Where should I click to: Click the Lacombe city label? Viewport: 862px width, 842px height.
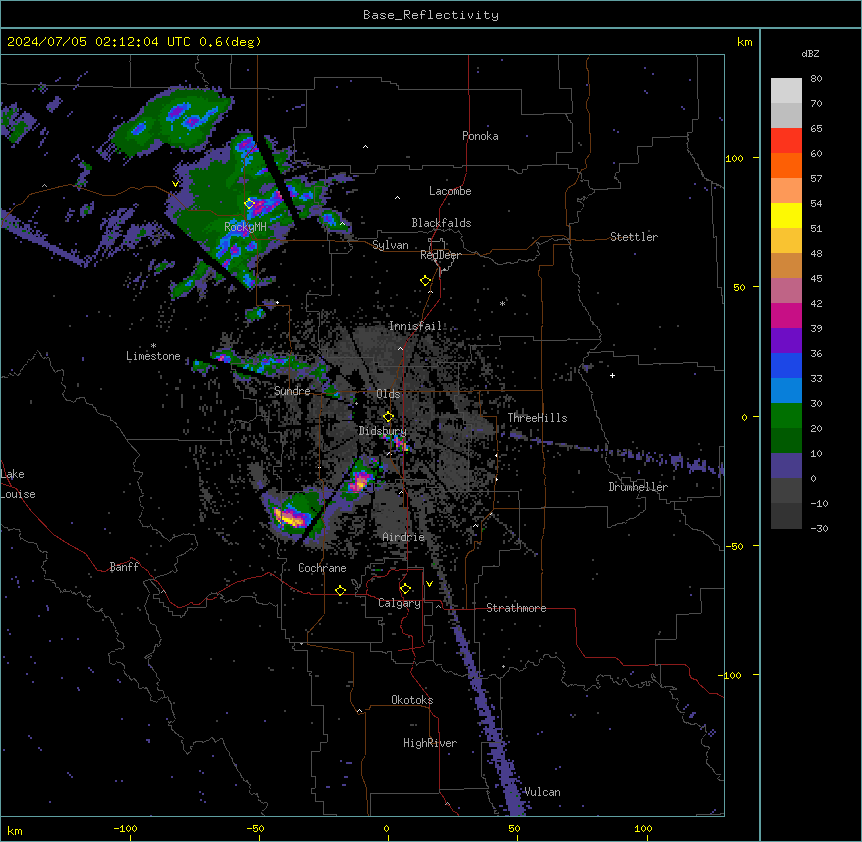(450, 191)
